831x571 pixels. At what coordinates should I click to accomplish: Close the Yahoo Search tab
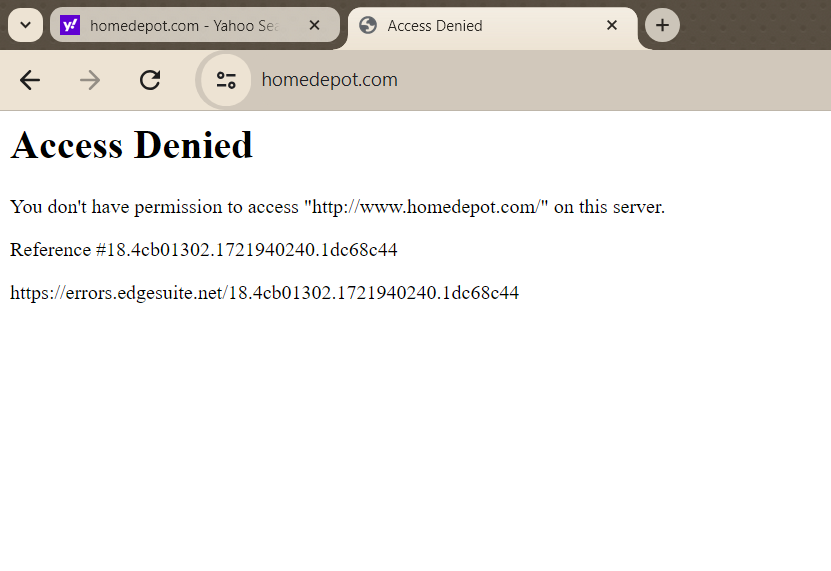coord(314,25)
